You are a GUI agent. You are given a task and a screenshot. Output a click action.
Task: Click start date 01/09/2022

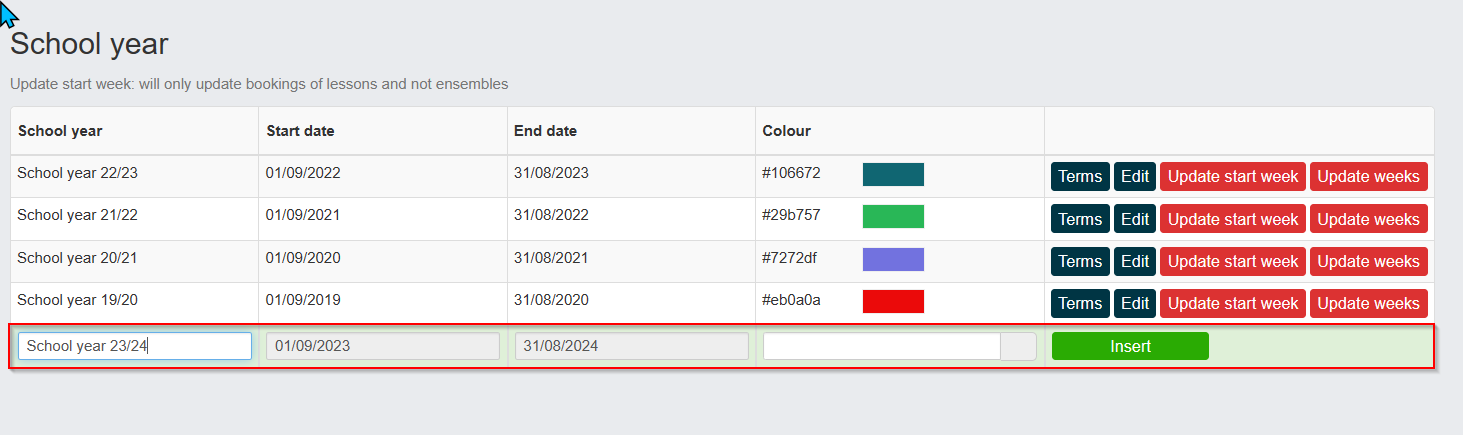tap(303, 173)
